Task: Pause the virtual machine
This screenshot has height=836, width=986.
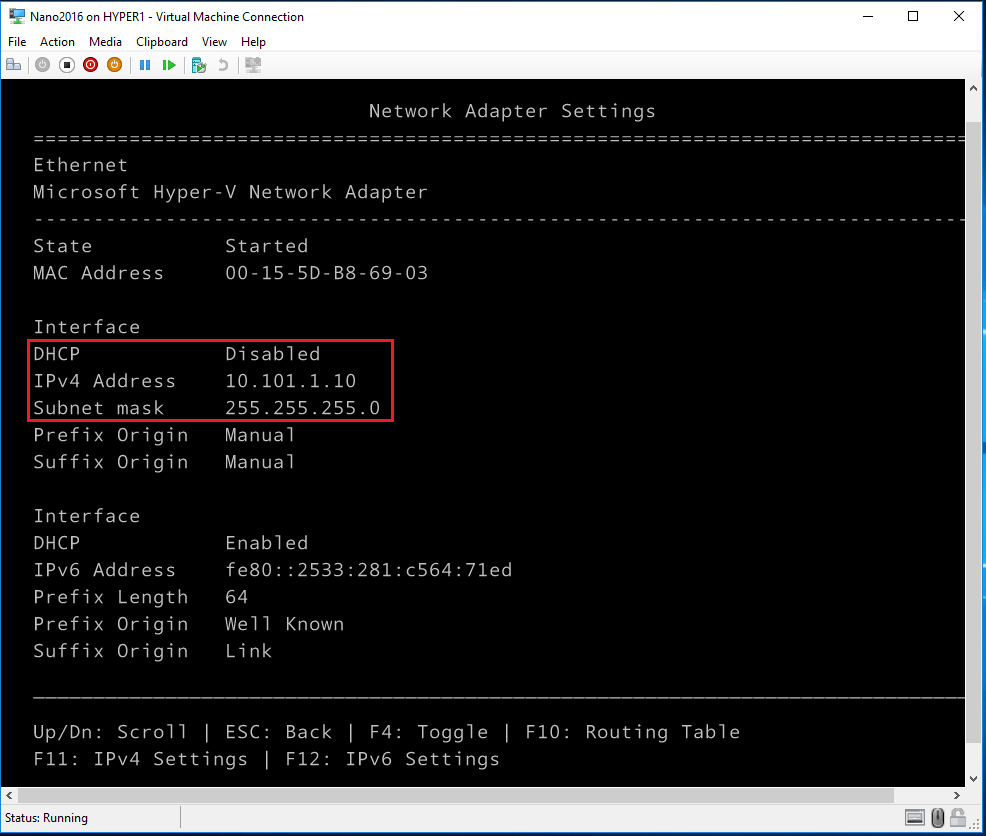Action: (145, 65)
